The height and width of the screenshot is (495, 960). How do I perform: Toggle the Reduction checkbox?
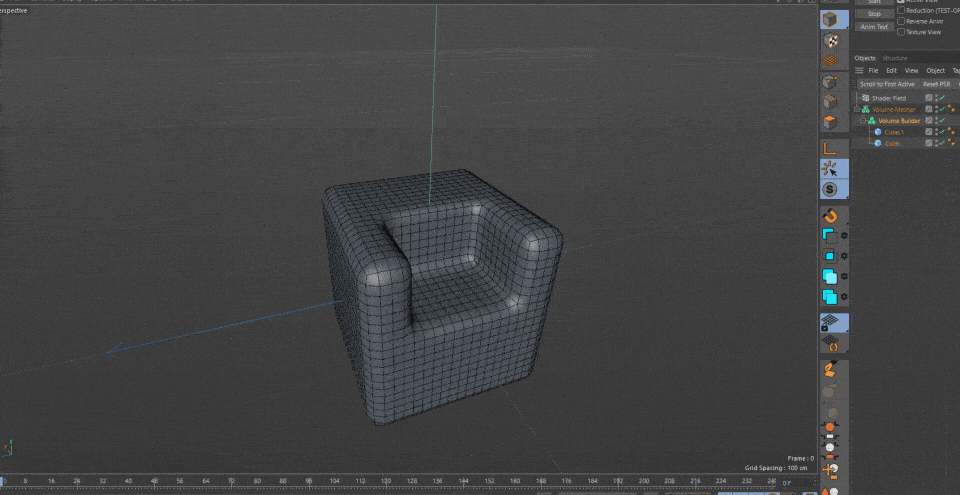[x=901, y=10]
